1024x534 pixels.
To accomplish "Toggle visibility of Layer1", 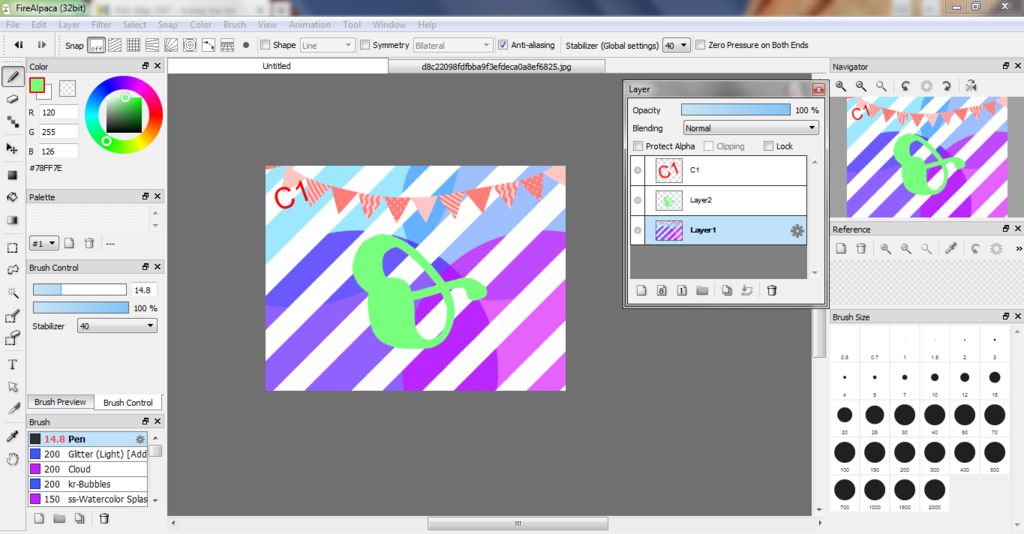I will coord(637,230).
